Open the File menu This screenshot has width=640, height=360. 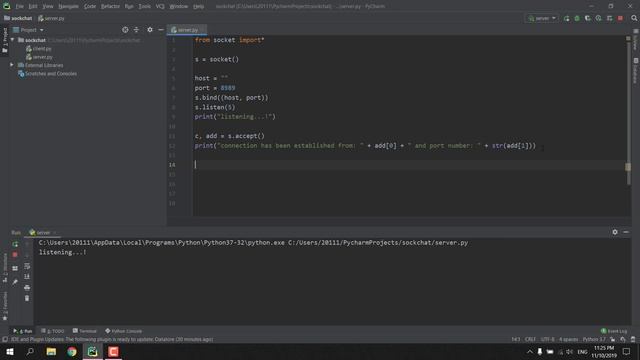20,6
